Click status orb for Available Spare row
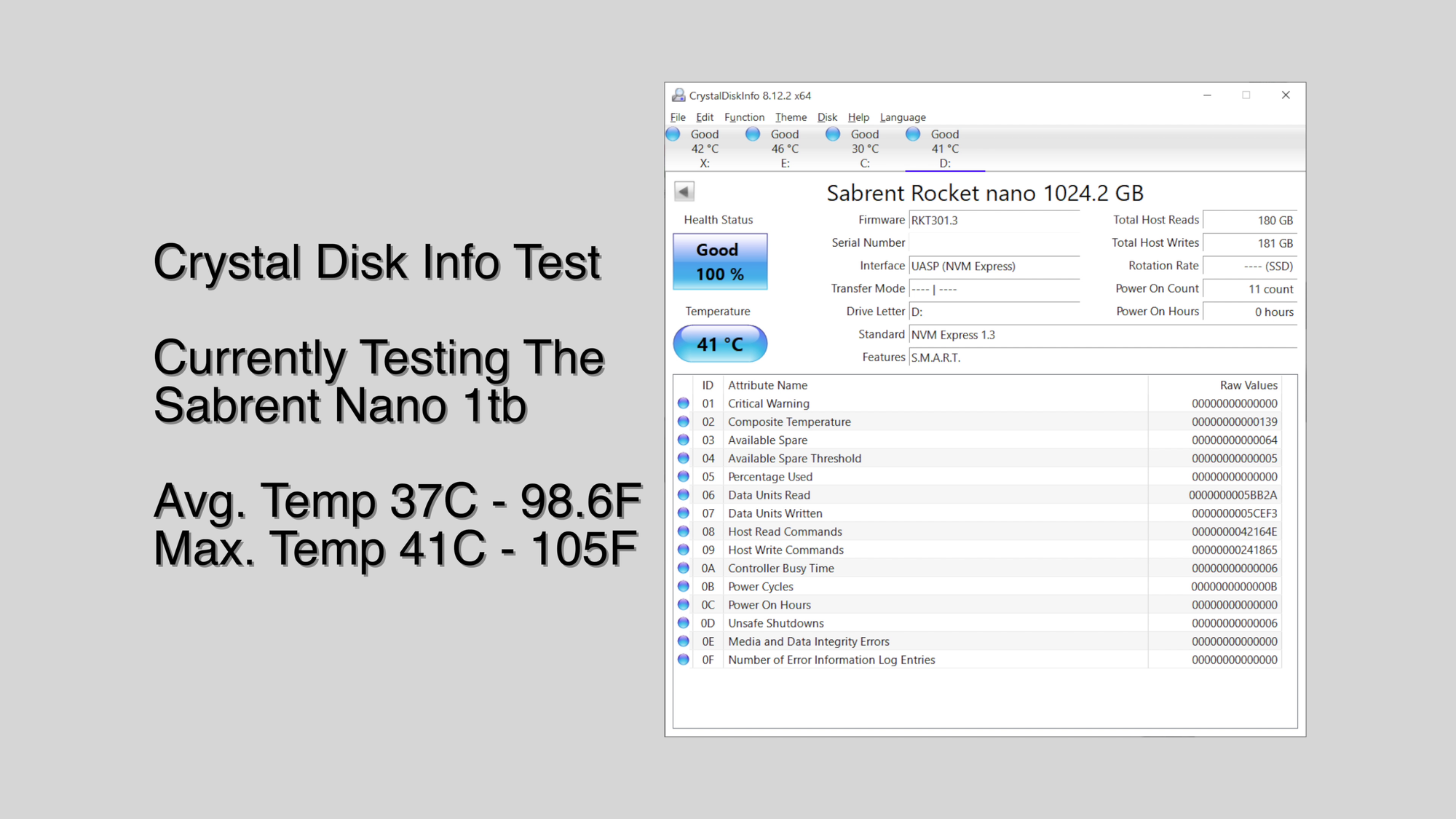 tap(684, 440)
